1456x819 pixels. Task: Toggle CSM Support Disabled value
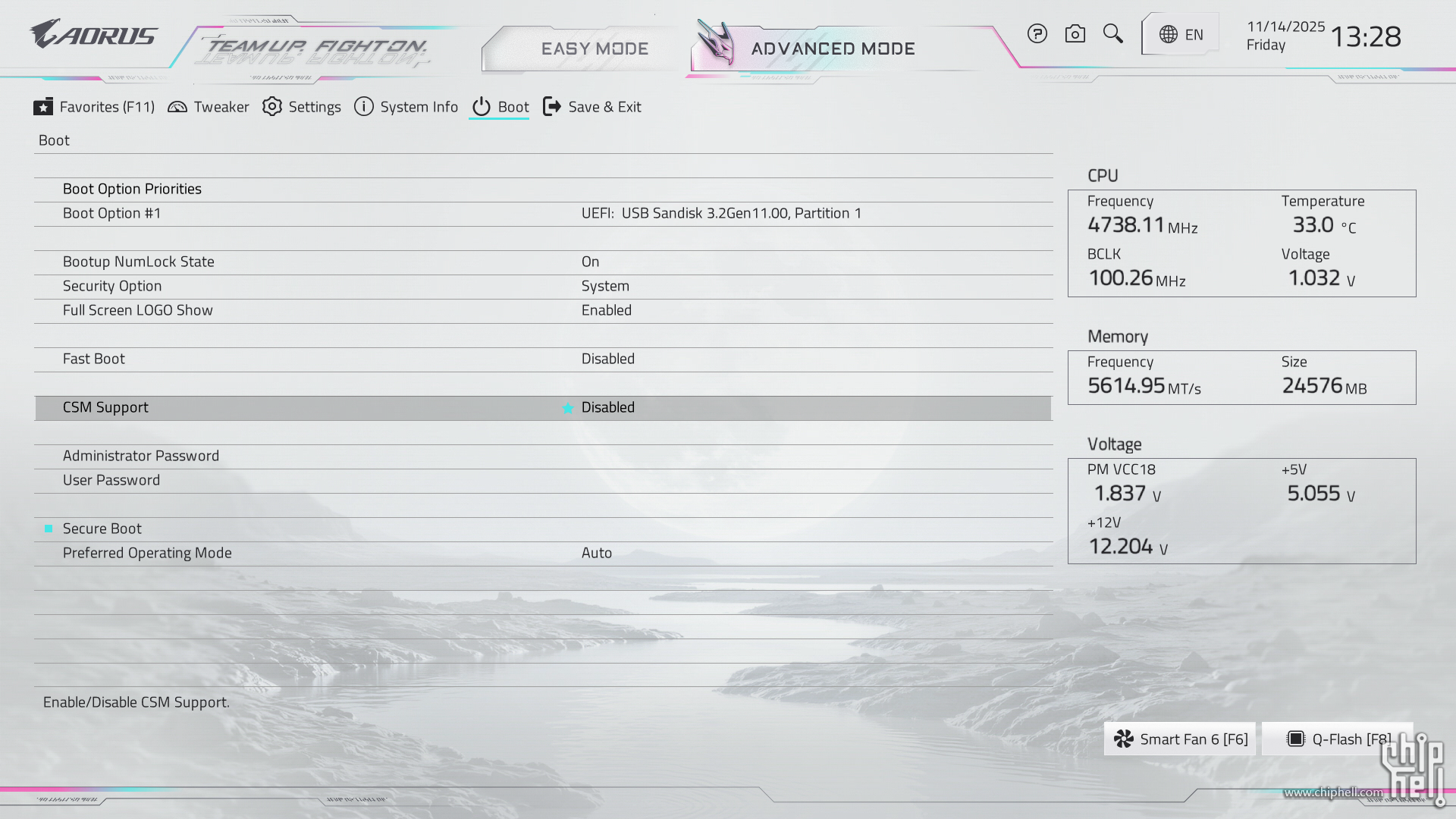click(607, 408)
